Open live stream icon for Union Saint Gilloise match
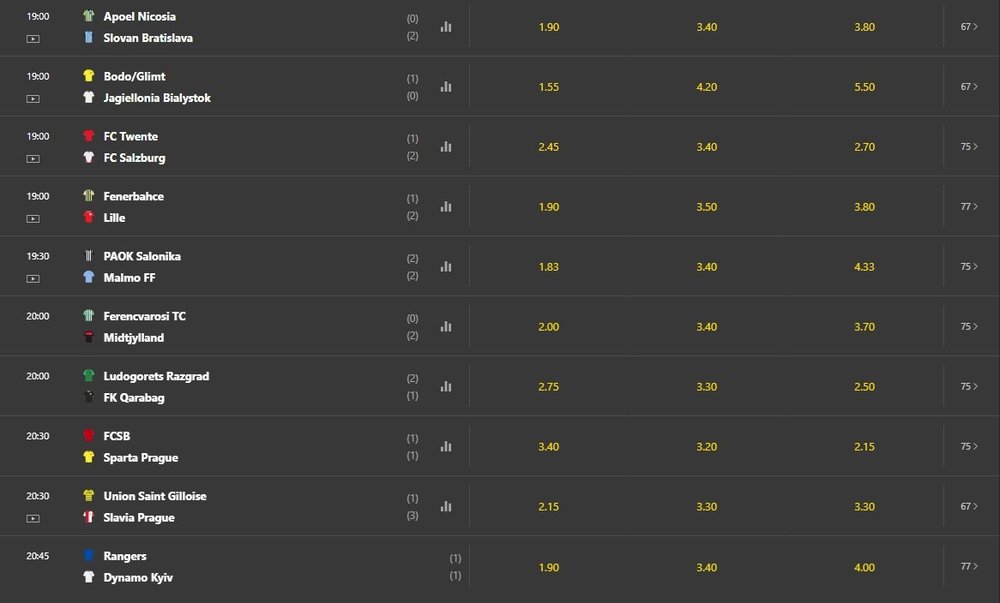The image size is (1000, 603). 33,518
